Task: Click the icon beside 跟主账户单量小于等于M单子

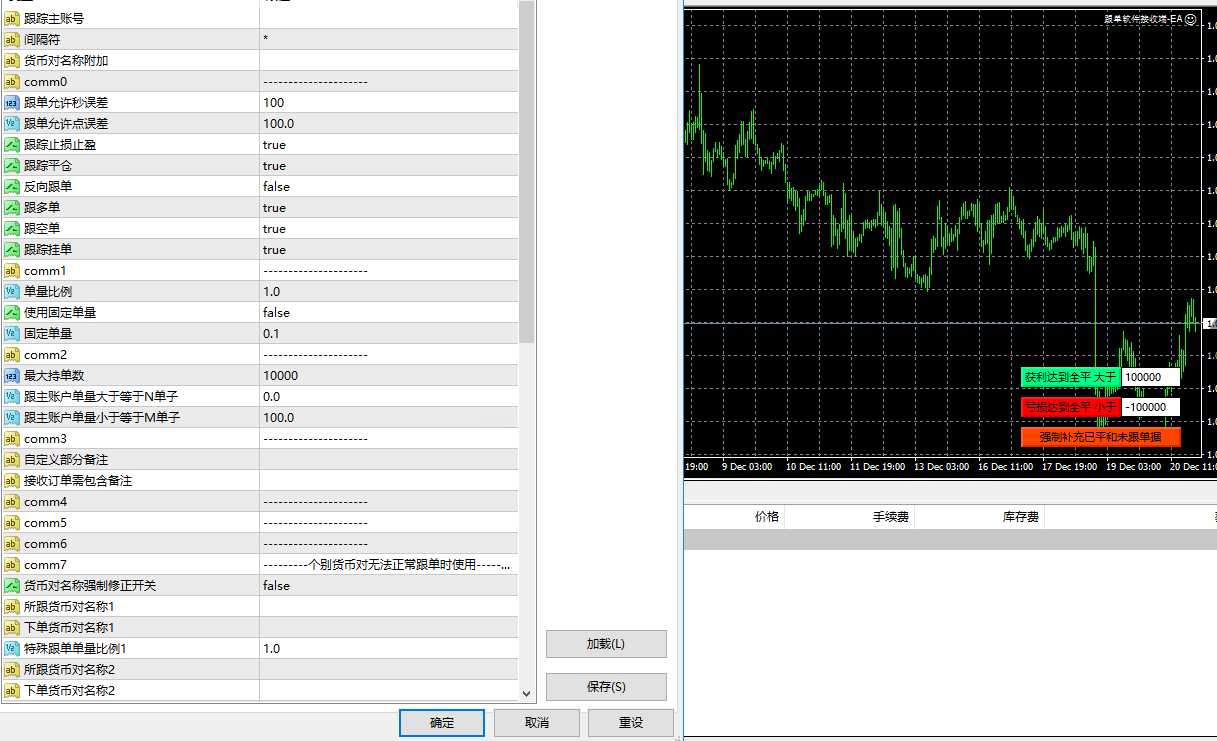Action: pyautogui.click(x=12, y=417)
